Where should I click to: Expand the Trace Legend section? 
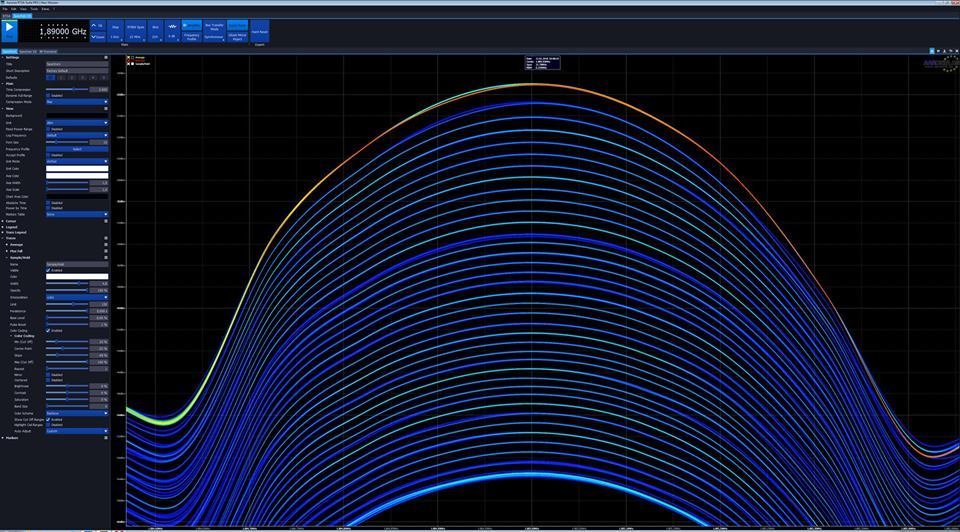[2, 233]
